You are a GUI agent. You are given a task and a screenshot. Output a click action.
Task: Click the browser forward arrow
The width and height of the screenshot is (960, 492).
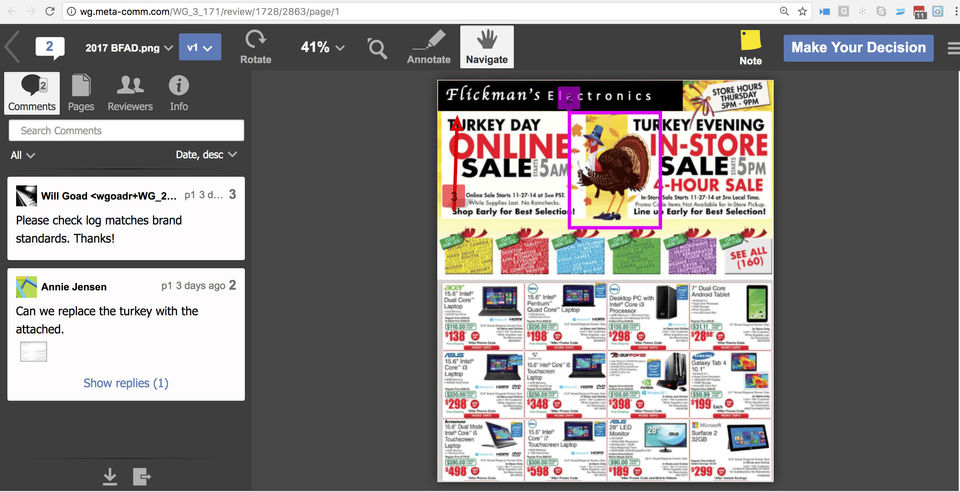click(x=31, y=11)
